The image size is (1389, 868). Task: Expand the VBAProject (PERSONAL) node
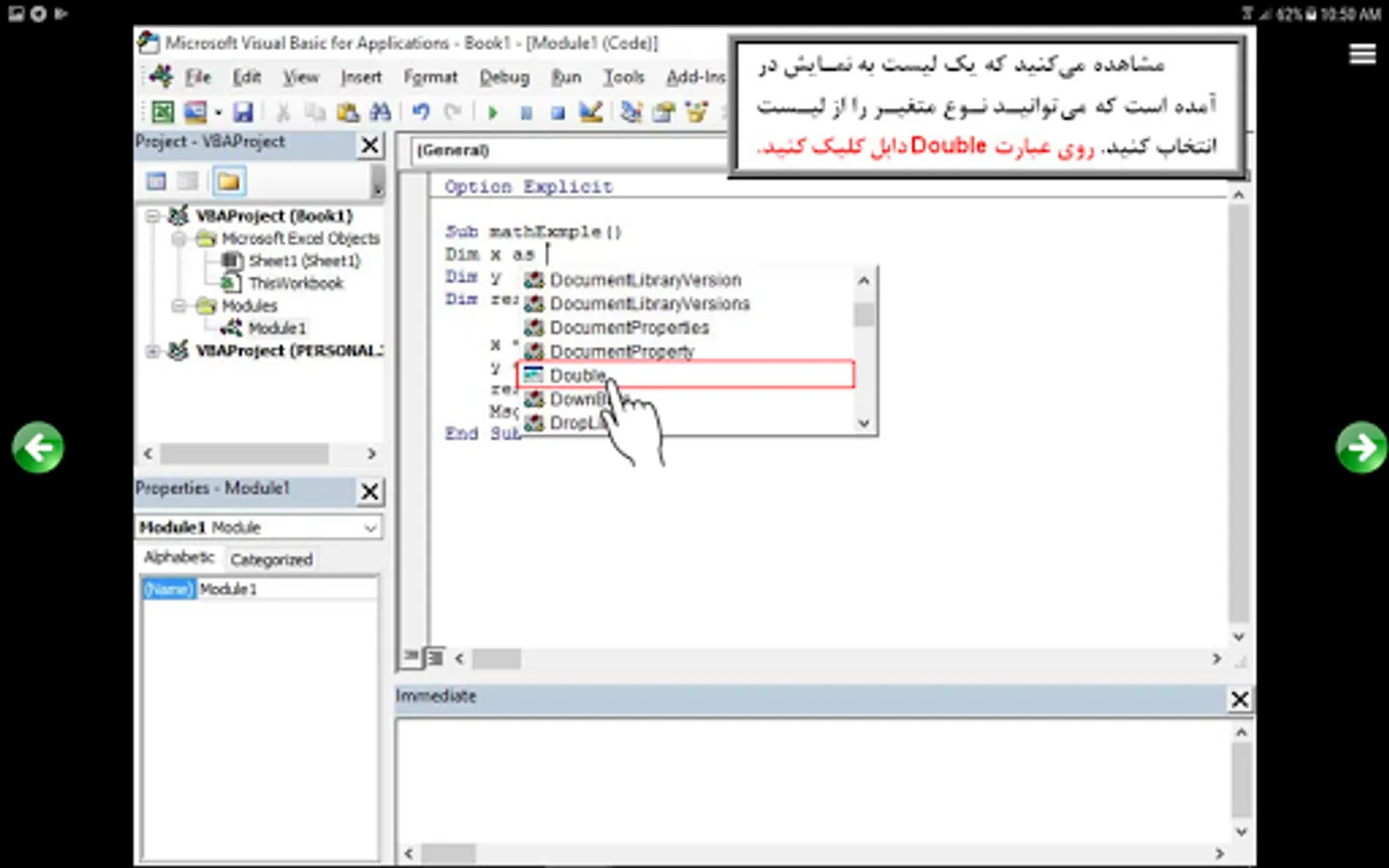pyautogui.click(x=152, y=351)
